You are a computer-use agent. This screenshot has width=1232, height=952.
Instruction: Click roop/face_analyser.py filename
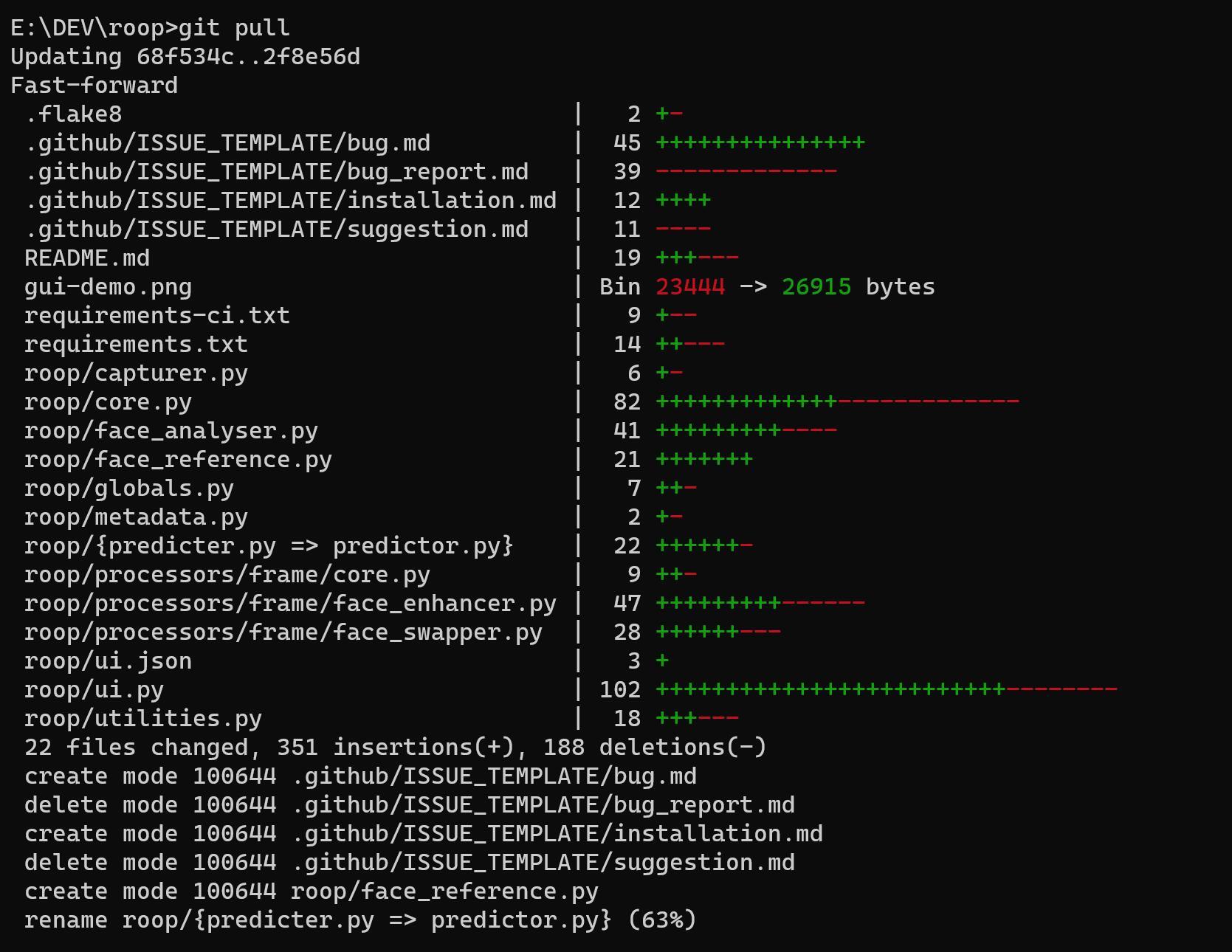171,431
